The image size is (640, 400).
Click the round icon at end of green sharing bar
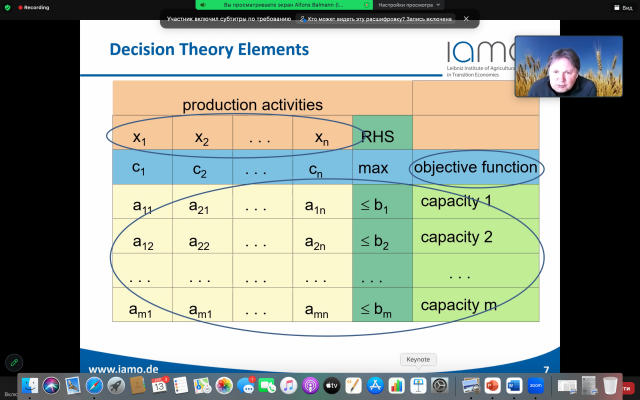point(366,5)
